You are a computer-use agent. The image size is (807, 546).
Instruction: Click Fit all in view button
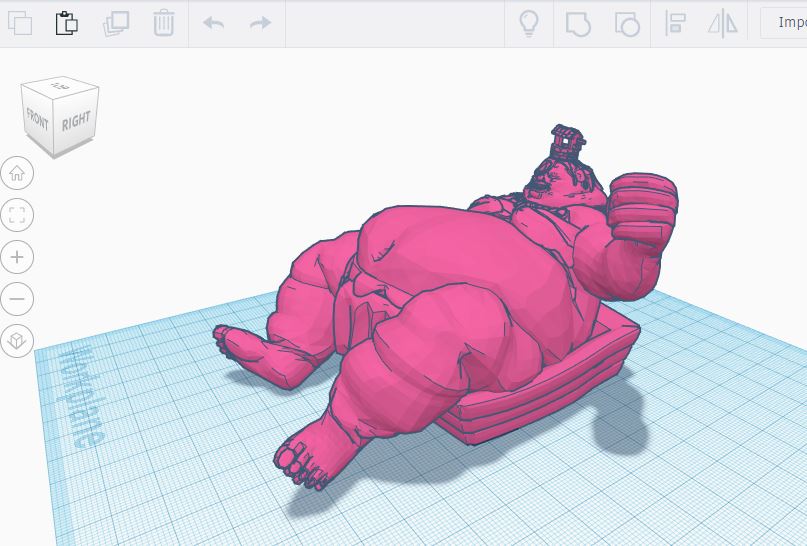coord(17,215)
